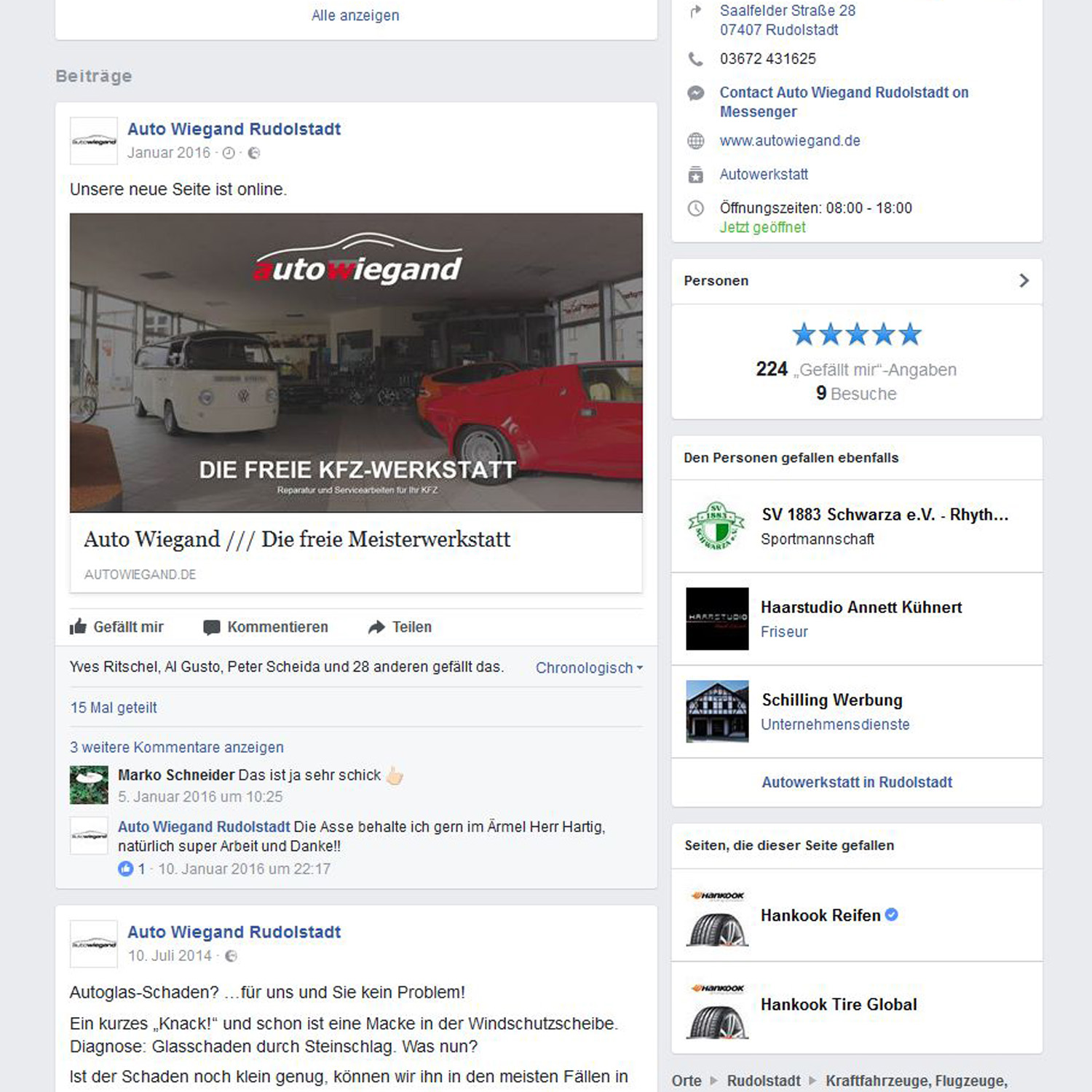1092x1092 pixels.
Task: Click the verified badge next to Hankook Reifen
Action: pyautogui.click(x=891, y=914)
